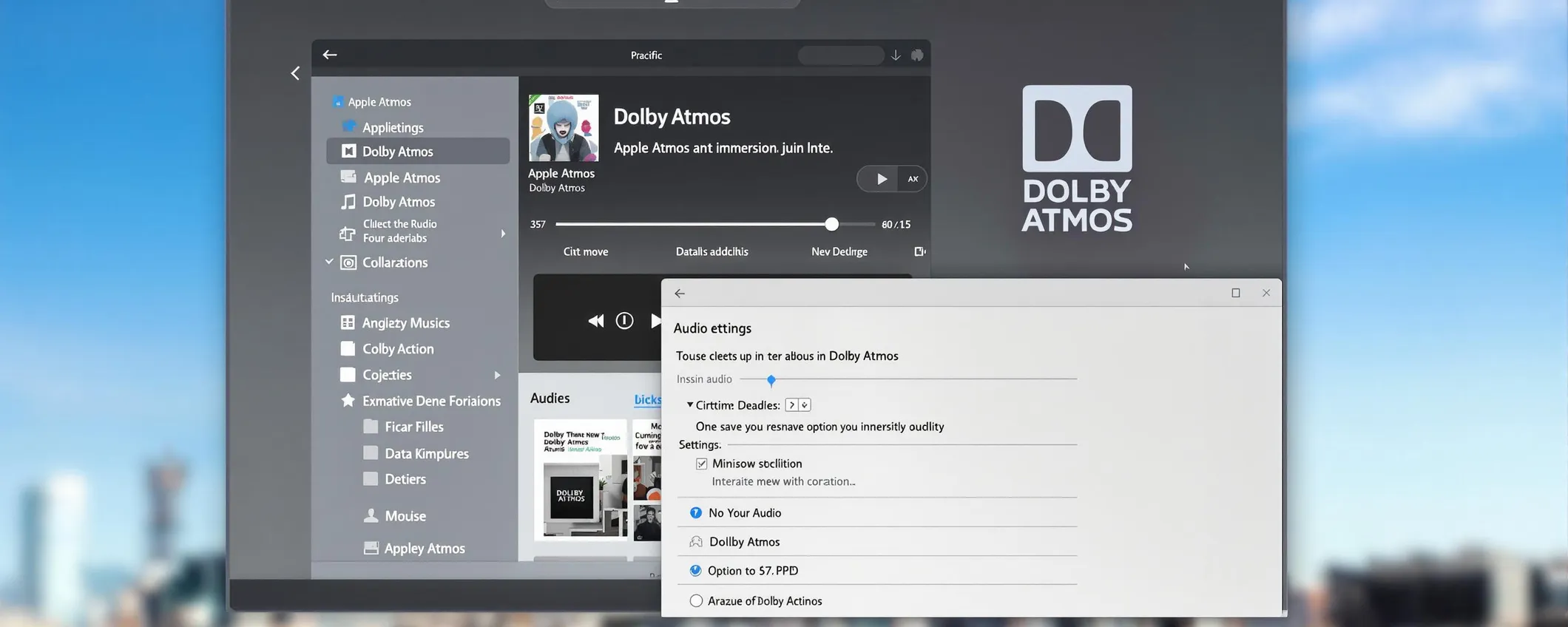Click the pause circle button in player

point(624,320)
